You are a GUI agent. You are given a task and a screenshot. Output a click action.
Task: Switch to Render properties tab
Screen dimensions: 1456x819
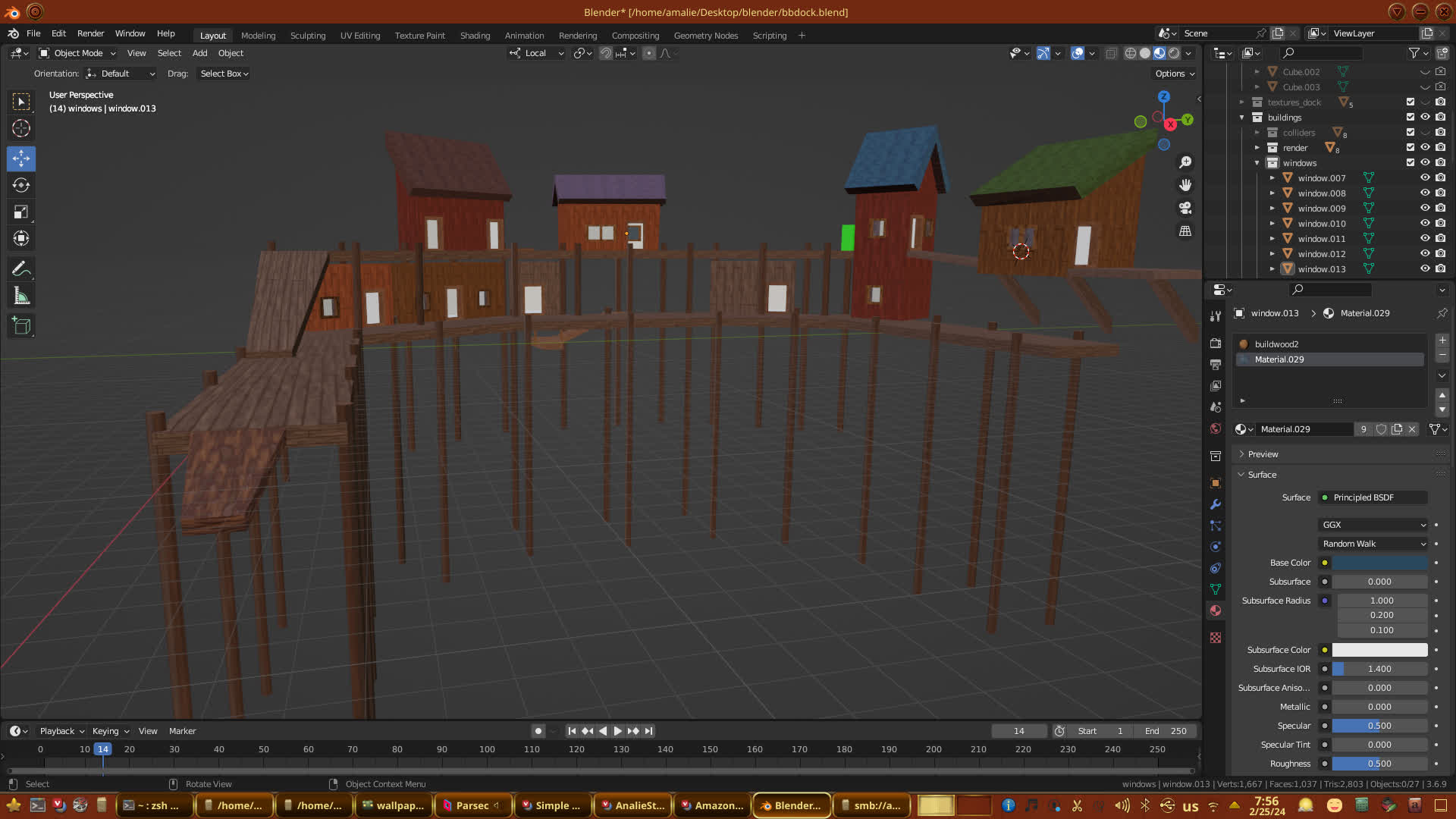[x=1216, y=344]
